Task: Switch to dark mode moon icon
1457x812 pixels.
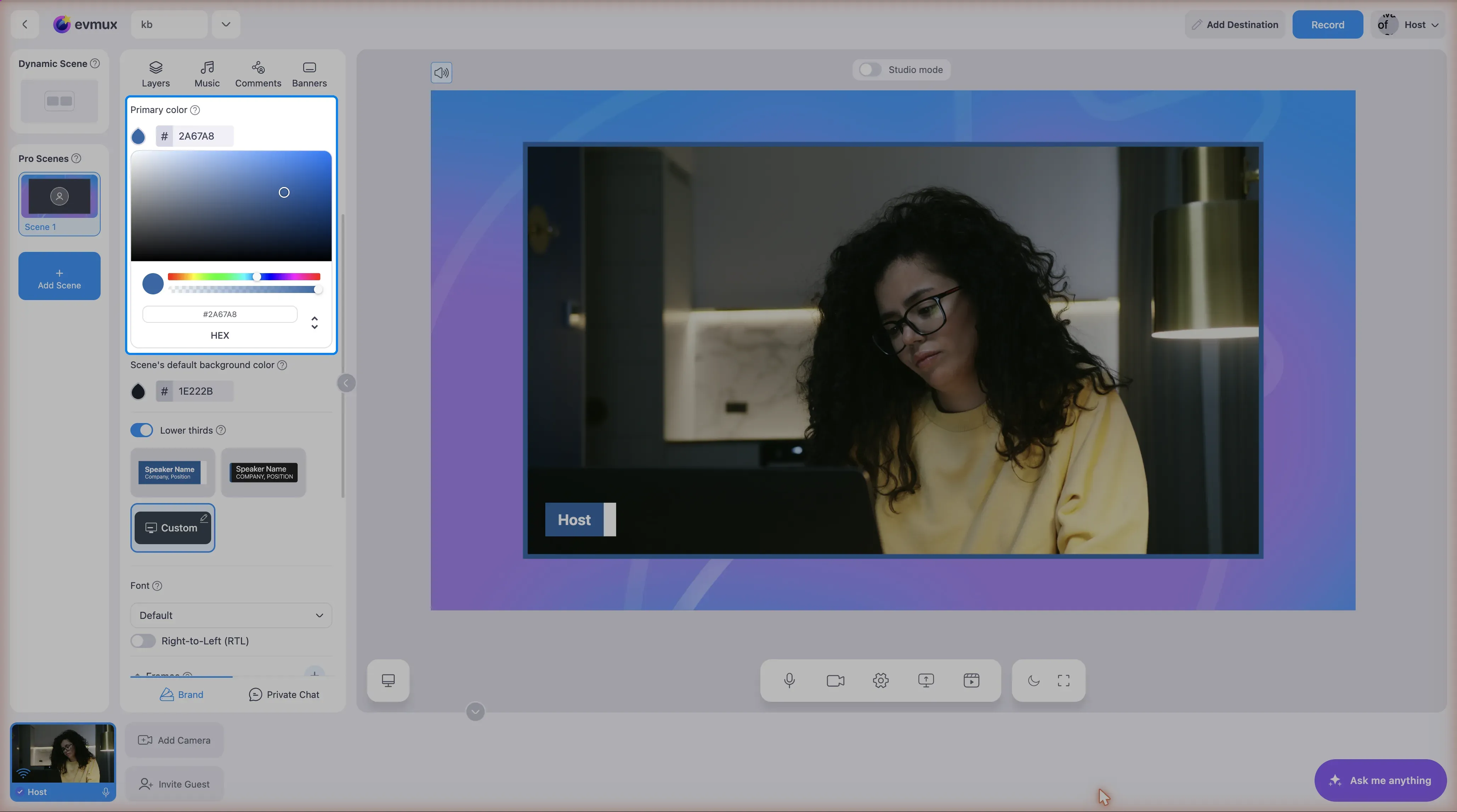Action: point(1033,680)
